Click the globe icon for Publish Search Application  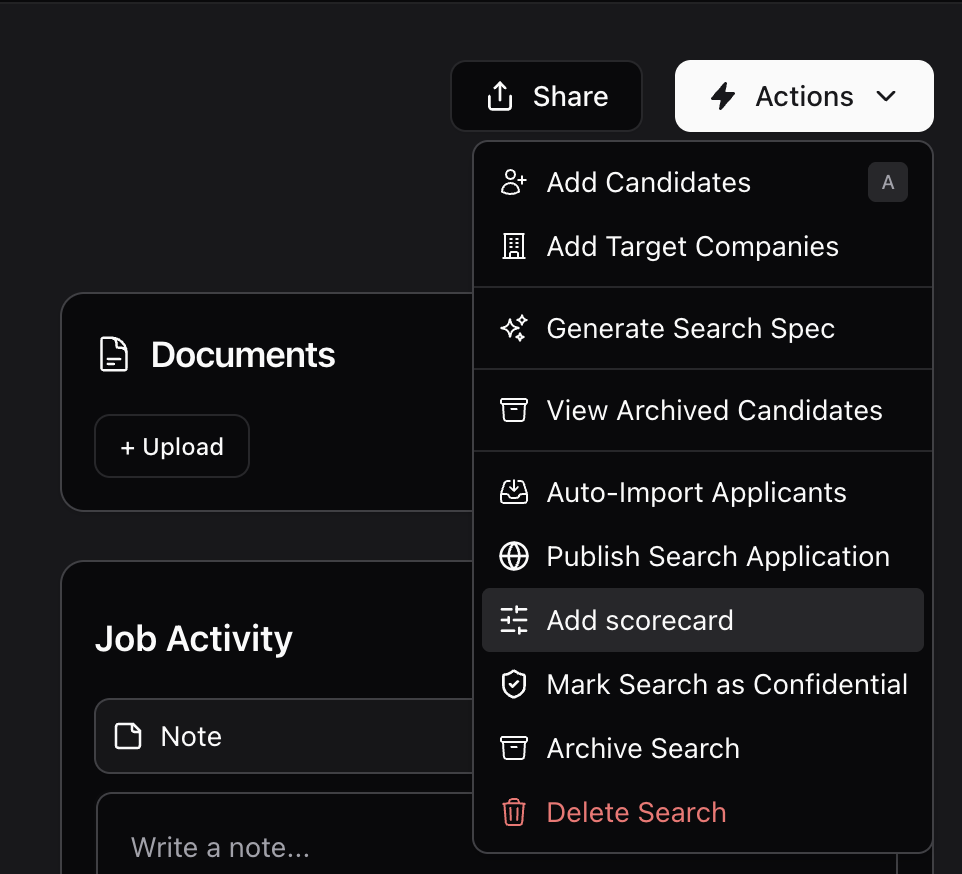(x=514, y=556)
